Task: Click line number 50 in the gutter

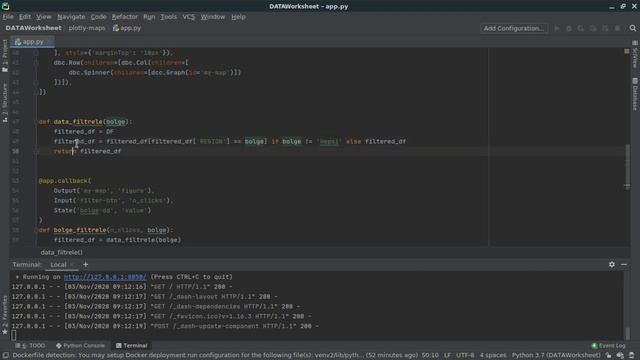Action: click(x=15, y=151)
